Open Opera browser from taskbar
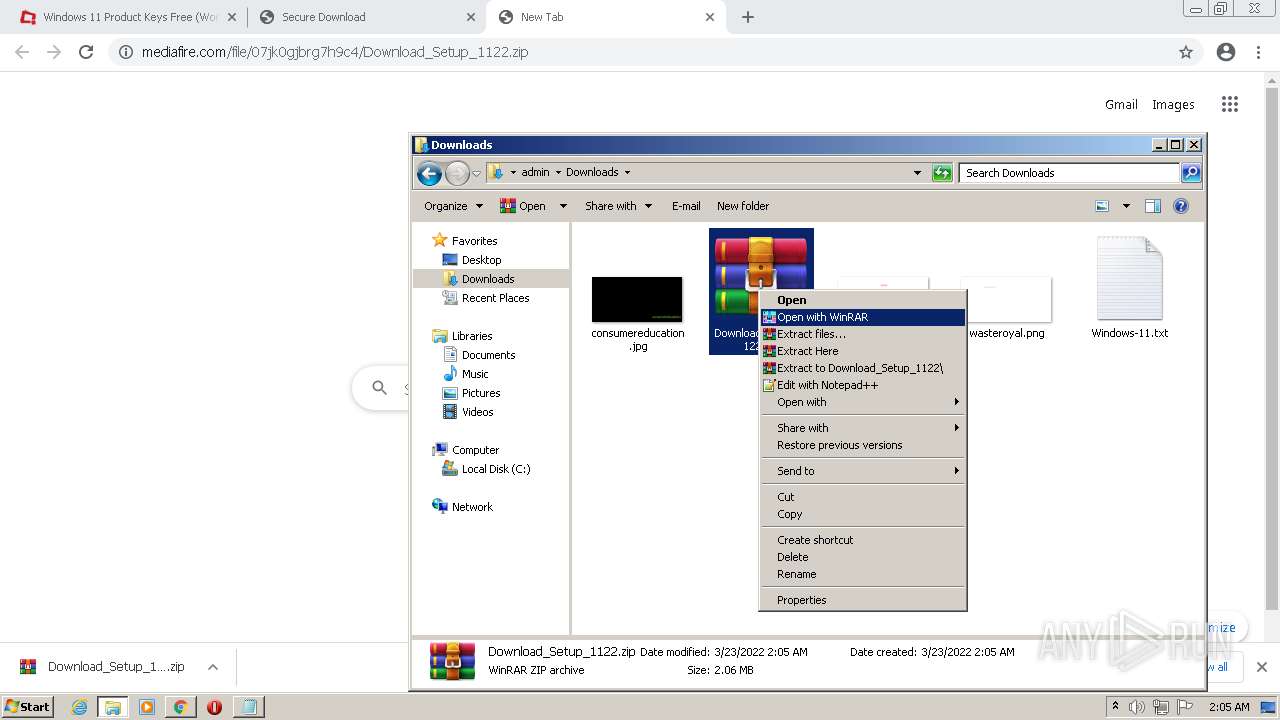Viewport: 1280px width, 720px height. (x=214, y=707)
